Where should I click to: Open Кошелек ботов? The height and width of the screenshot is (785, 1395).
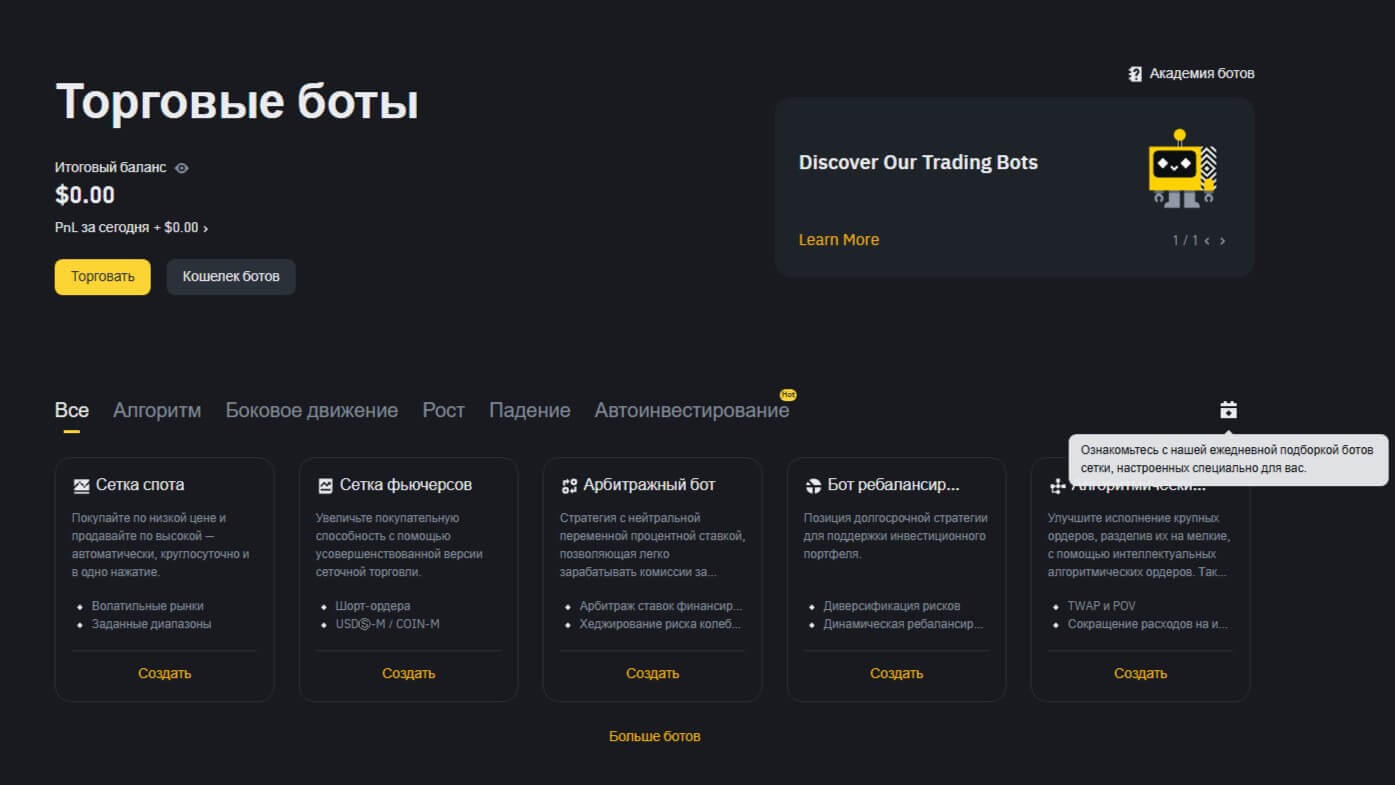coord(231,277)
